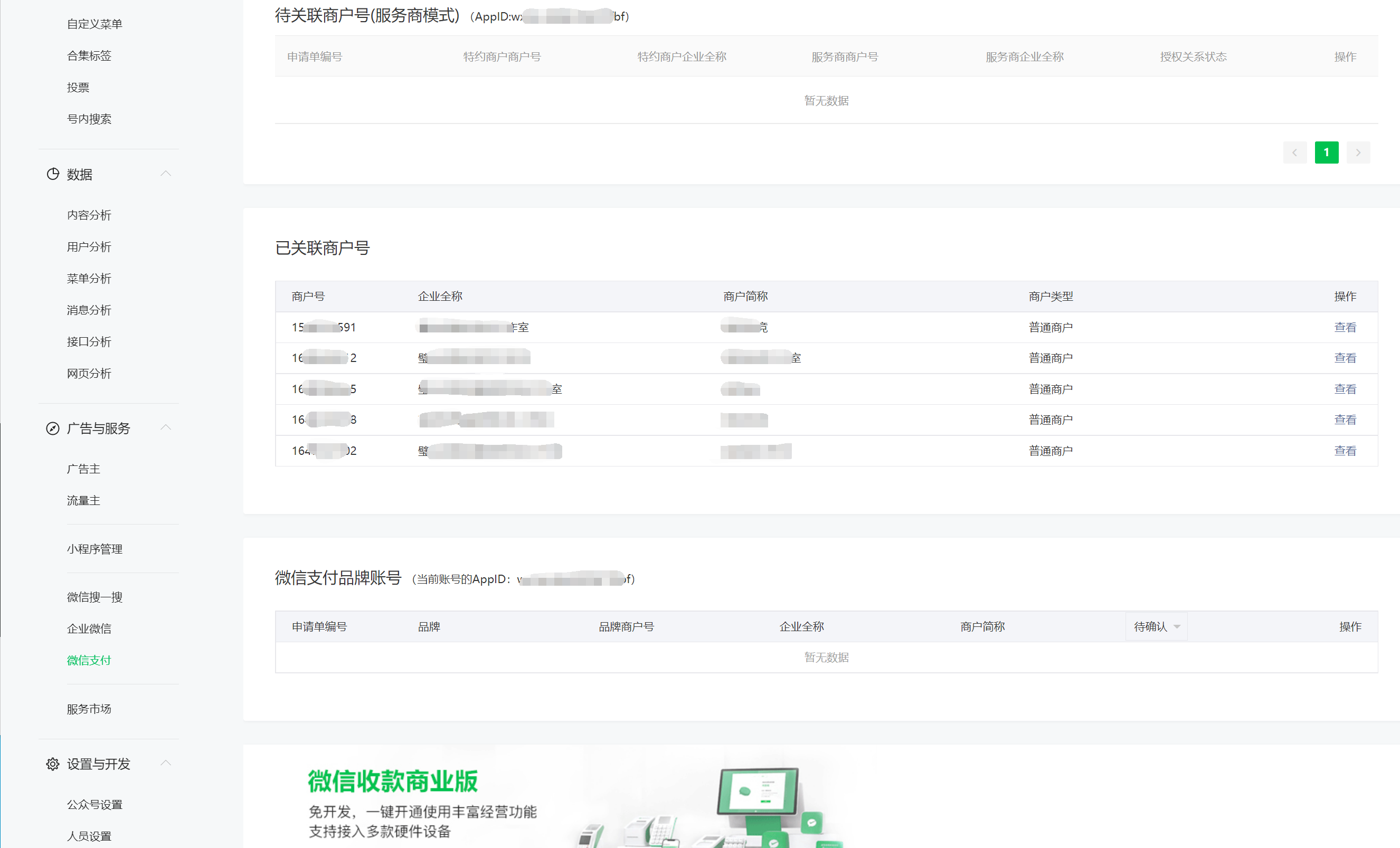Collapse the 数据 section chevron
Image resolution: width=1400 pixels, height=848 pixels.
(x=165, y=174)
